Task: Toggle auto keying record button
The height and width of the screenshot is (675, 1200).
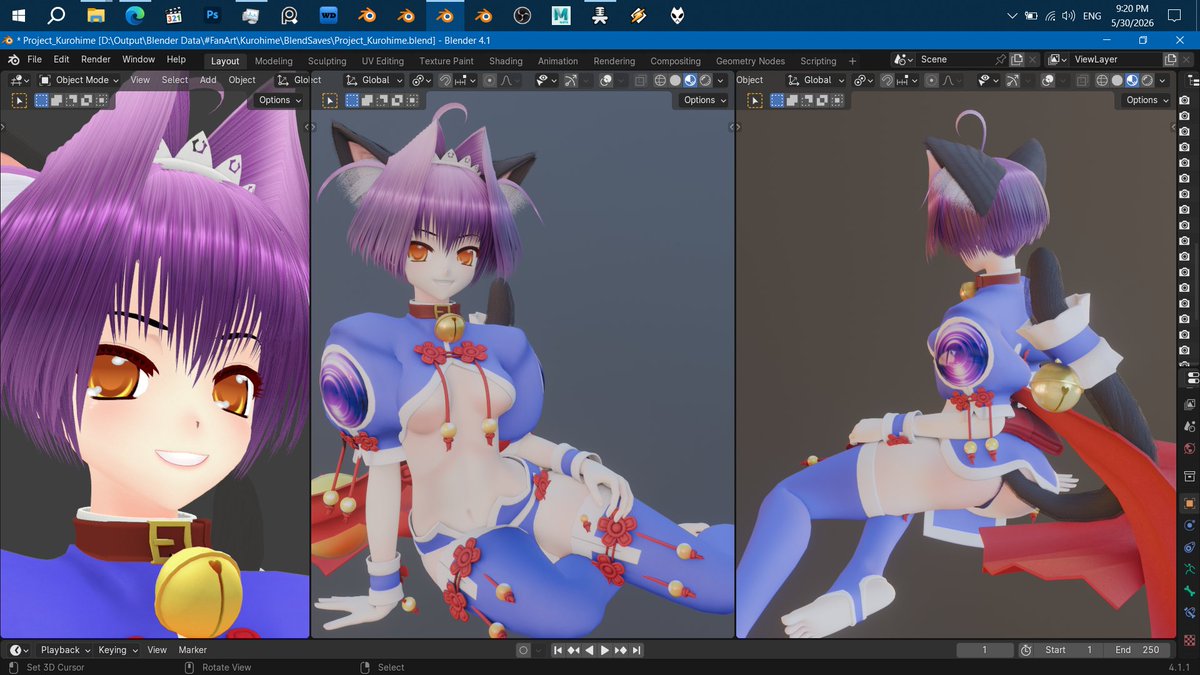Action: pyautogui.click(x=523, y=650)
